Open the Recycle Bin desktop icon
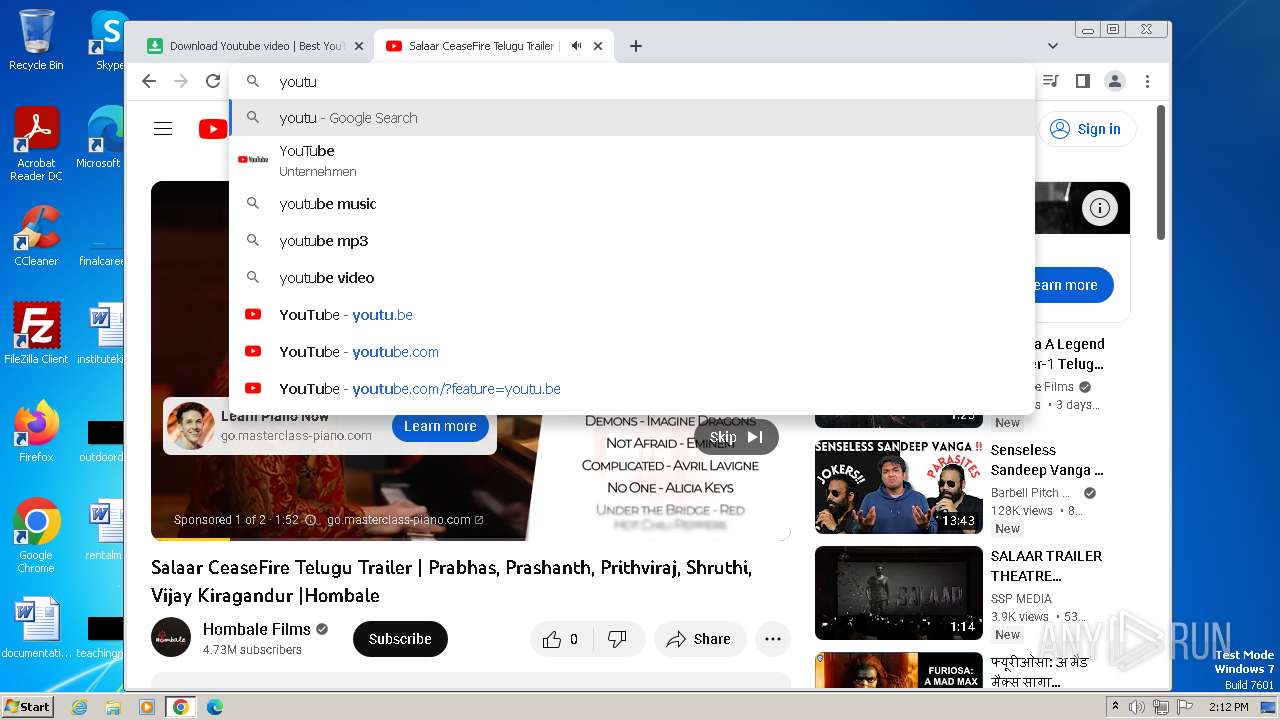Screen dimensions: 1280x720 [36, 41]
